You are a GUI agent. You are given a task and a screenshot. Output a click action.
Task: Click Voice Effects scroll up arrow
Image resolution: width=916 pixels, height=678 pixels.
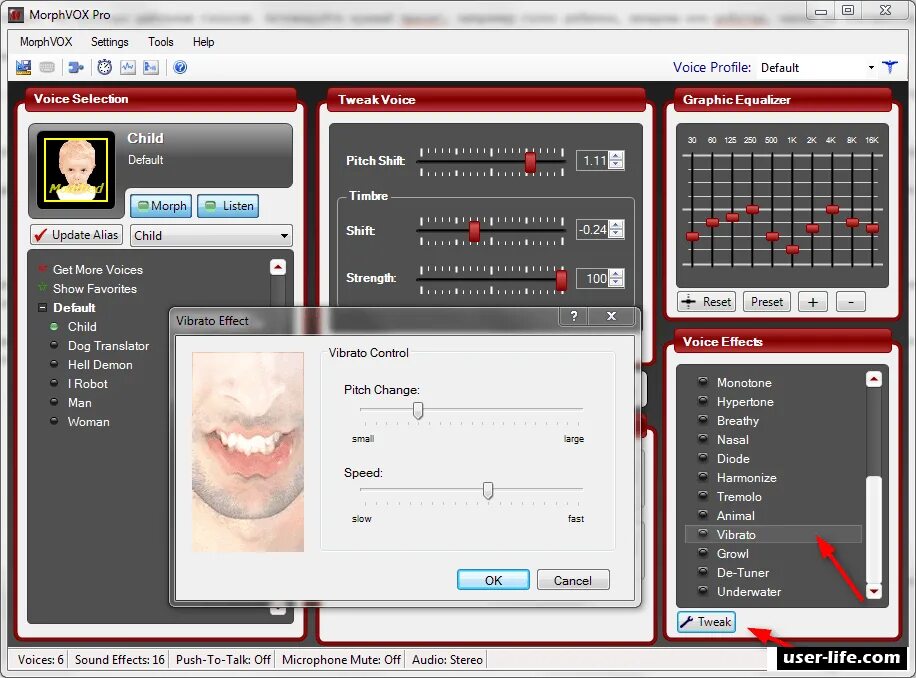click(x=873, y=380)
